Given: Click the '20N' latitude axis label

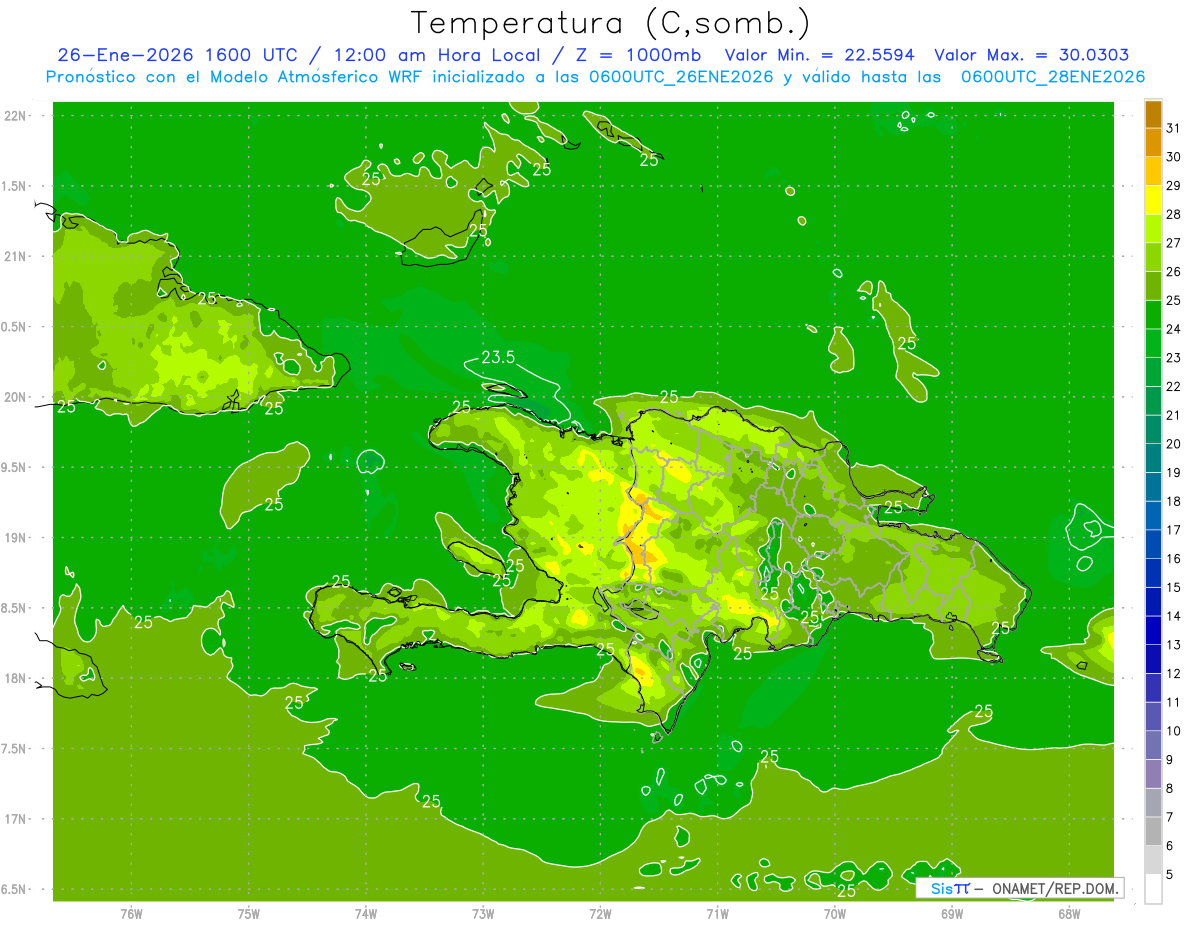Looking at the screenshot, I should pyautogui.click(x=15, y=397).
